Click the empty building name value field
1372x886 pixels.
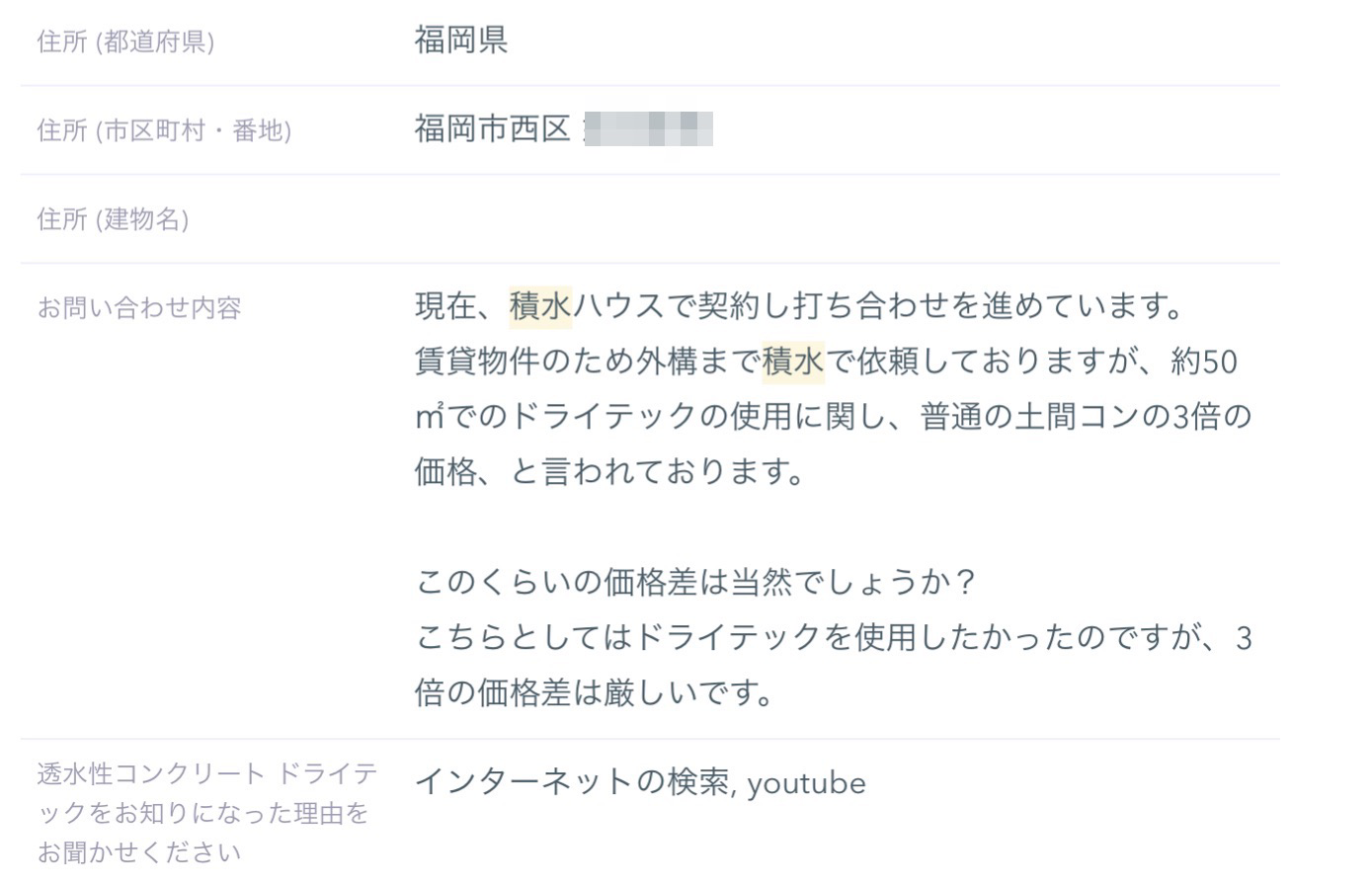click(x=846, y=219)
